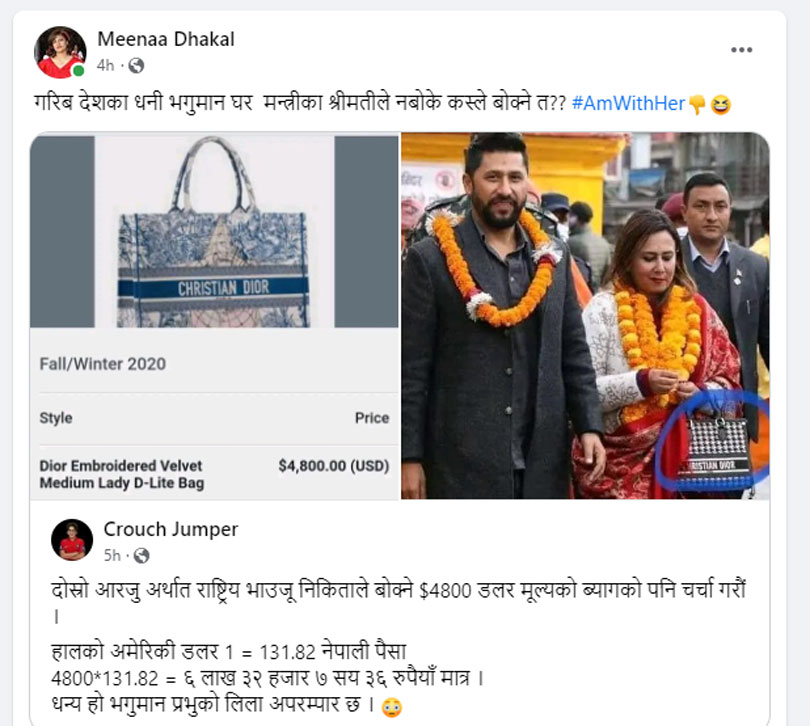810x726 pixels.
Task: Click Meenaa Dhakal's profile picture
Action: 60,52
